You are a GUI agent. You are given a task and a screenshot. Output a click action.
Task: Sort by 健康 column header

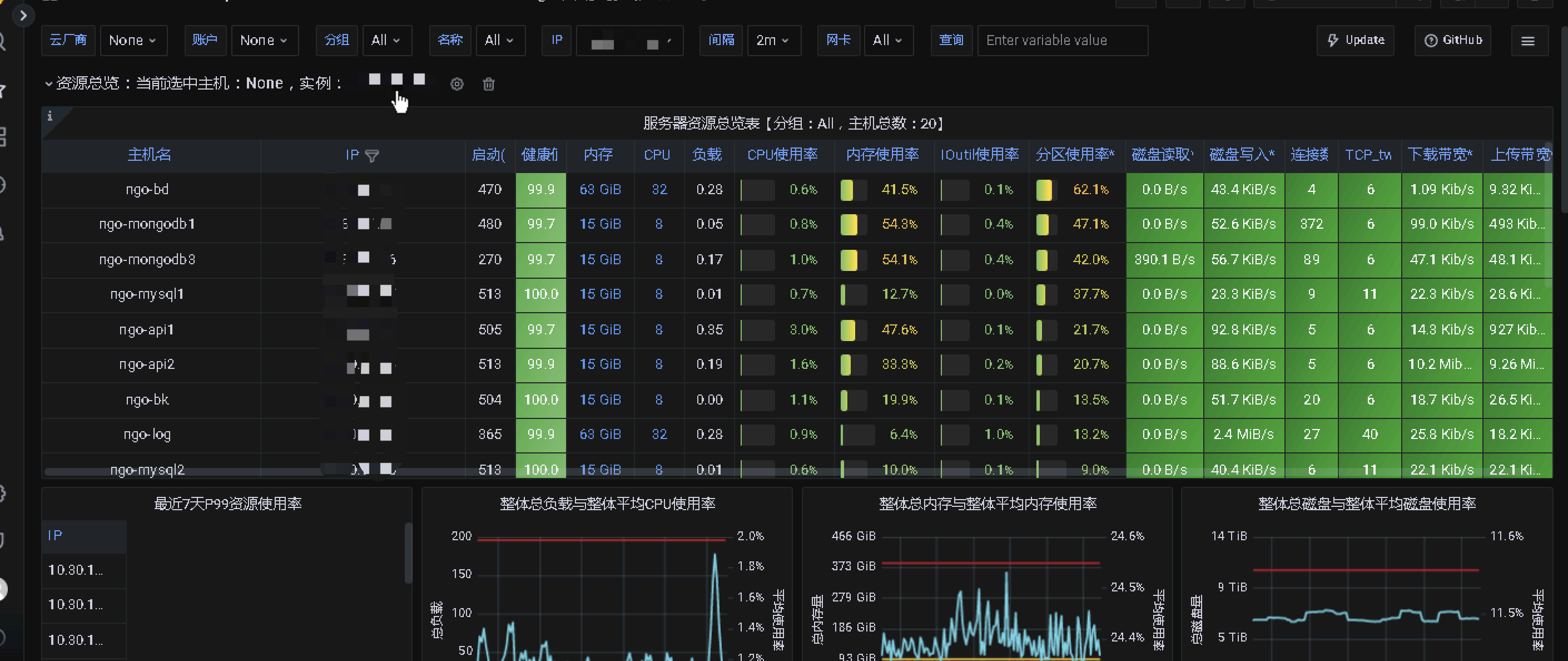click(540, 155)
